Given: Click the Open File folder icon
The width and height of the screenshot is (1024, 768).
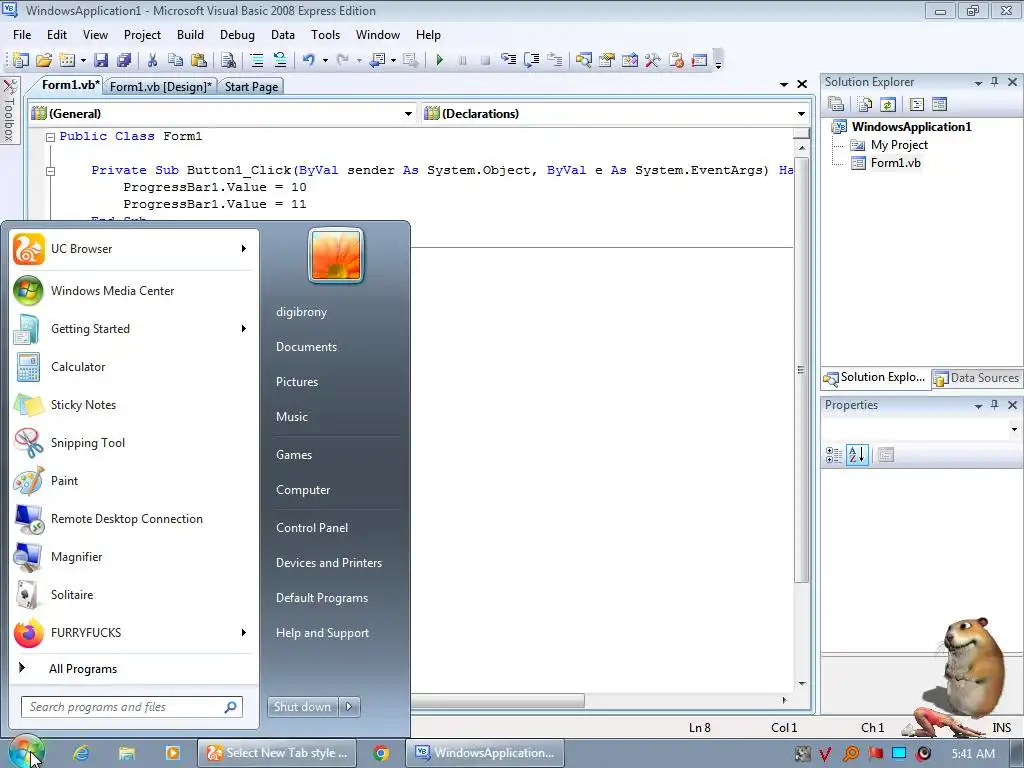Looking at the screenshot, I should tap(44, 60).
